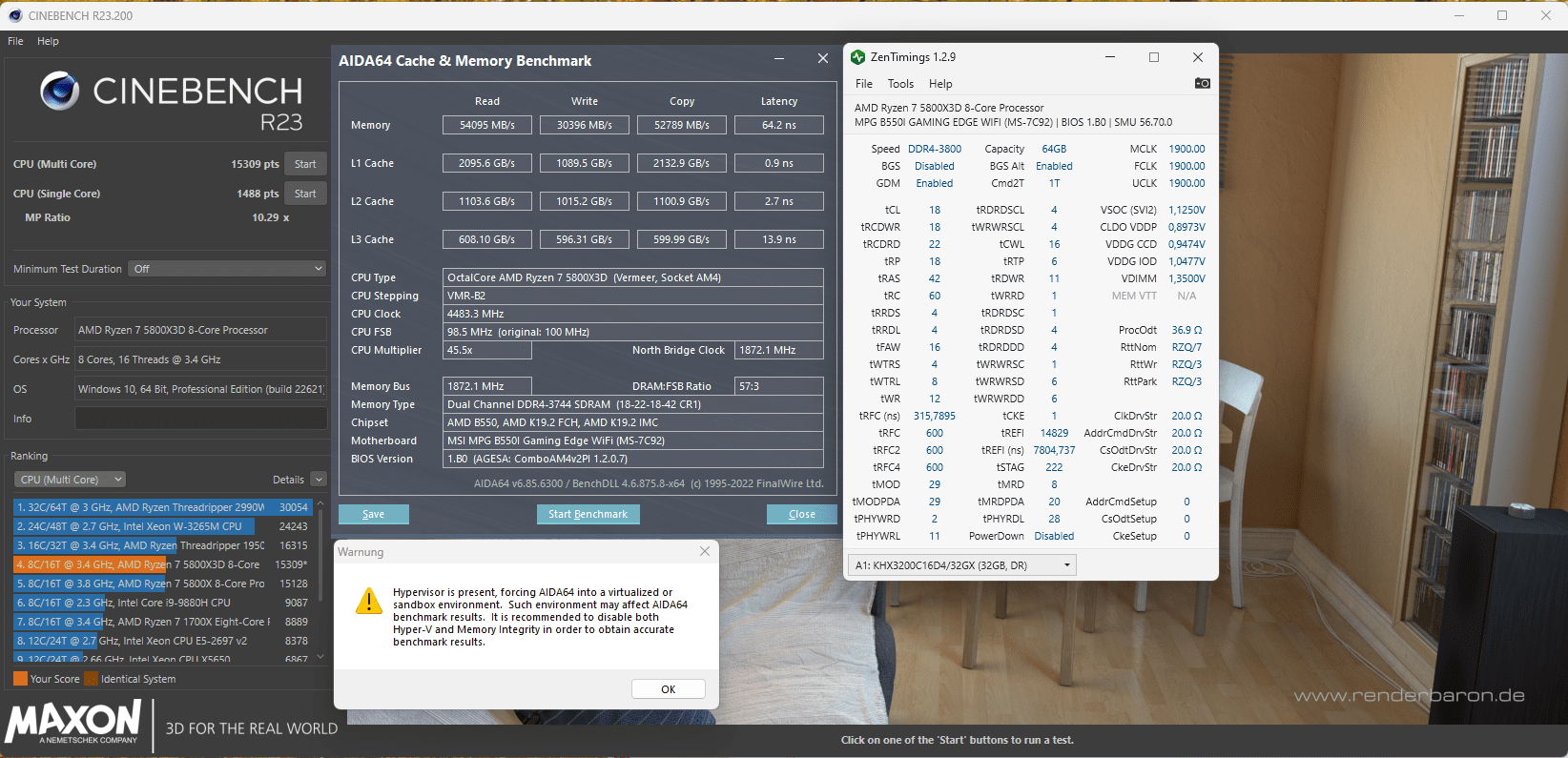
Task: Click the Cinebench logo icon in title bar
Action: (15, 15)
